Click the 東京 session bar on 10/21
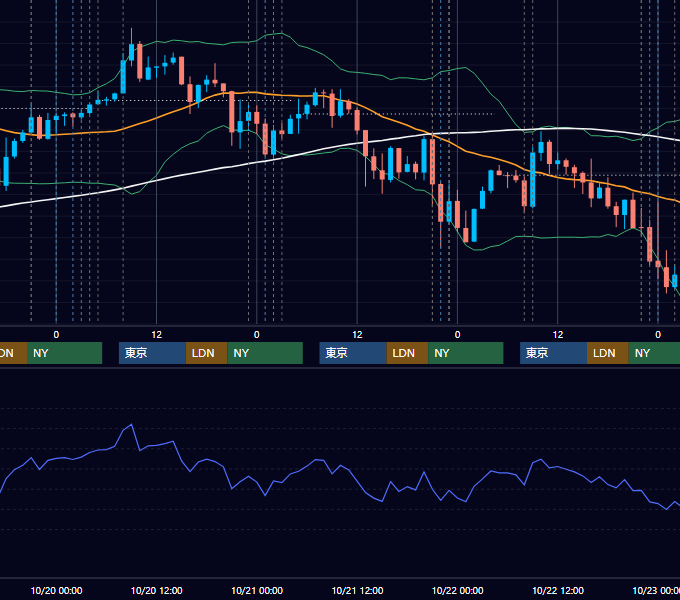680x600 pixels. click(x=353, y=353)
